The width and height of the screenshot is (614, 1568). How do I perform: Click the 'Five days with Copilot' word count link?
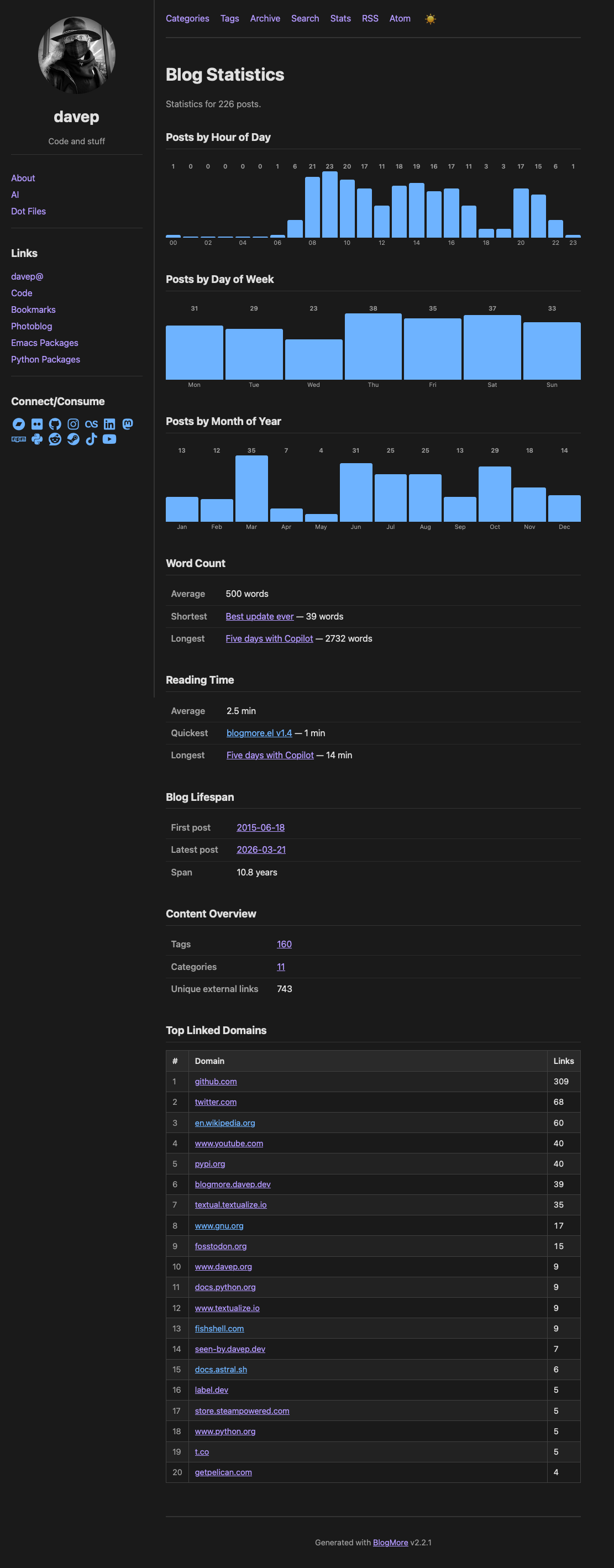(269, 638)
